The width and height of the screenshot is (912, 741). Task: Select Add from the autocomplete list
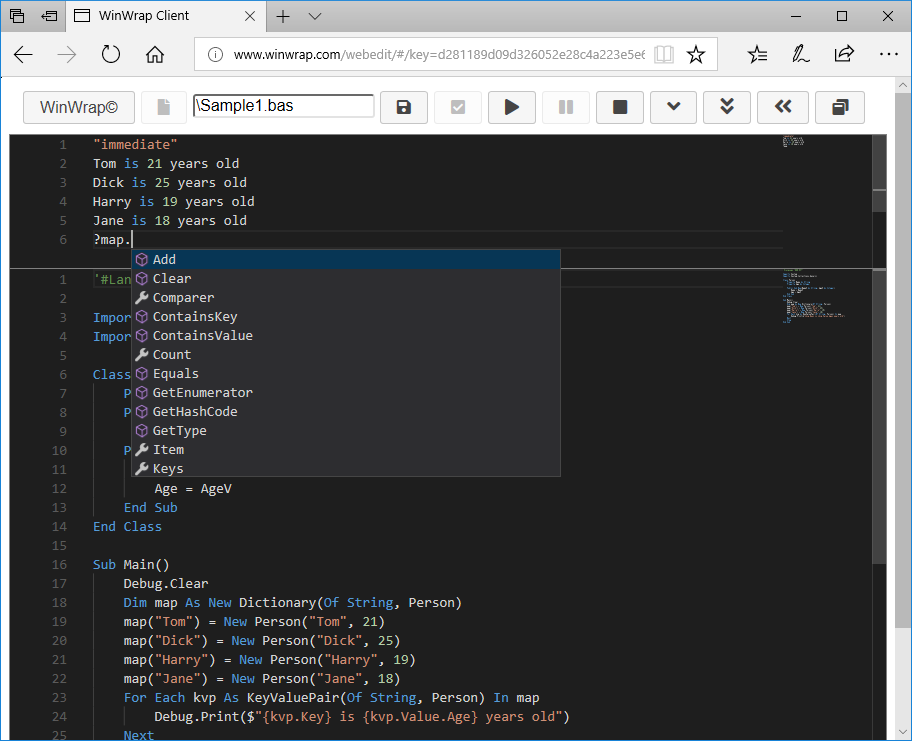pyautogui.click(x=164, y=260)
